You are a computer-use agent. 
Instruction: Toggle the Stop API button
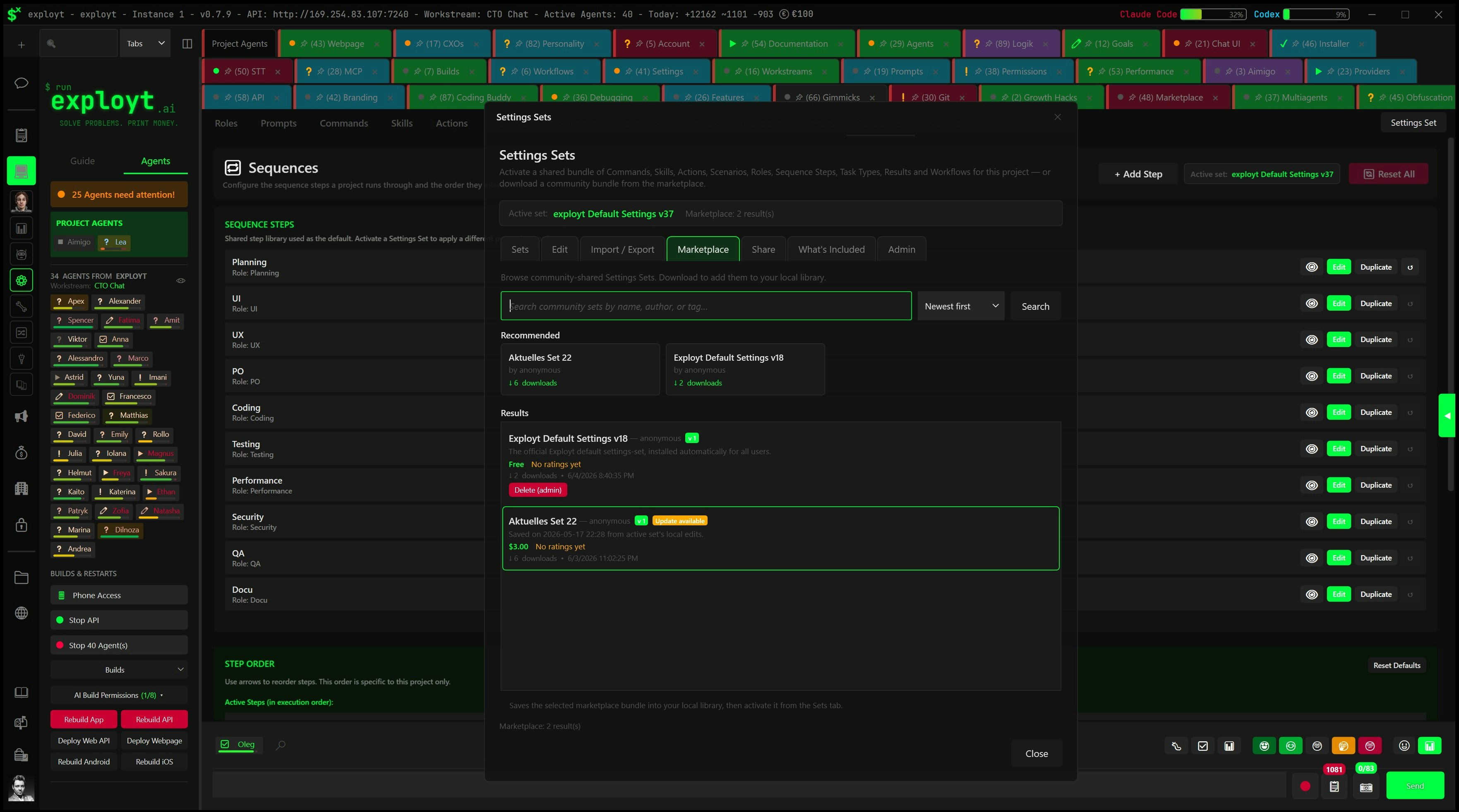pos(119,620)
